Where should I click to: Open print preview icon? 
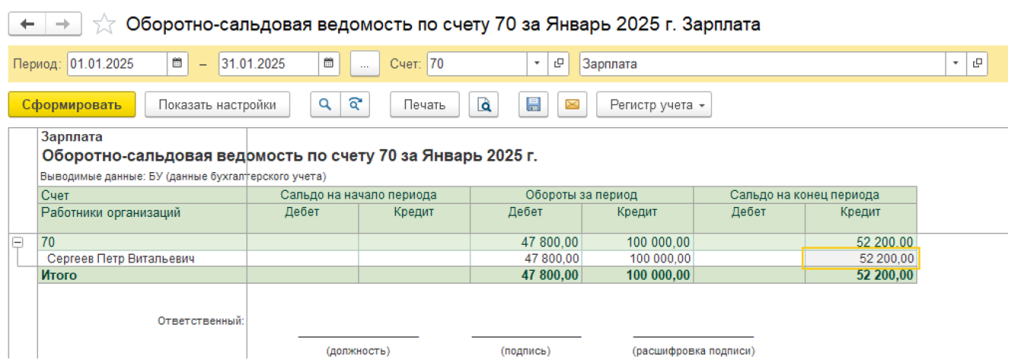[484, 105]
